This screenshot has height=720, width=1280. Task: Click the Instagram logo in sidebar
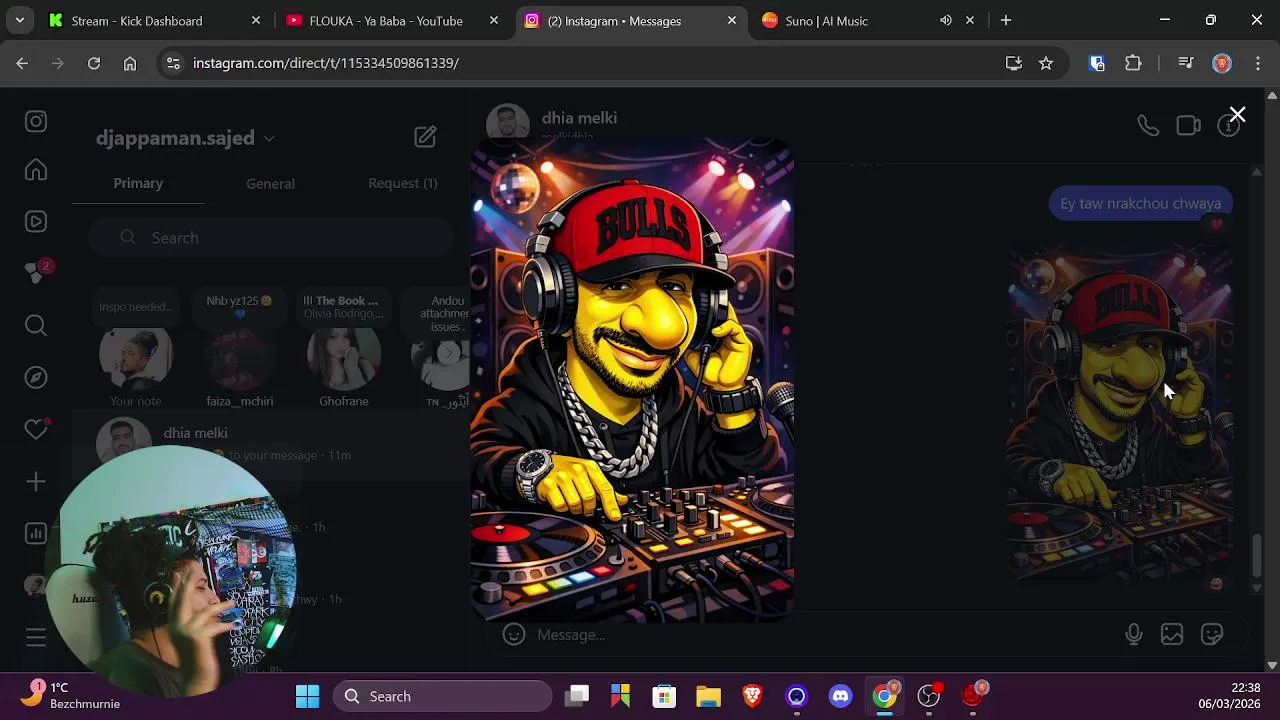point(36,121)
